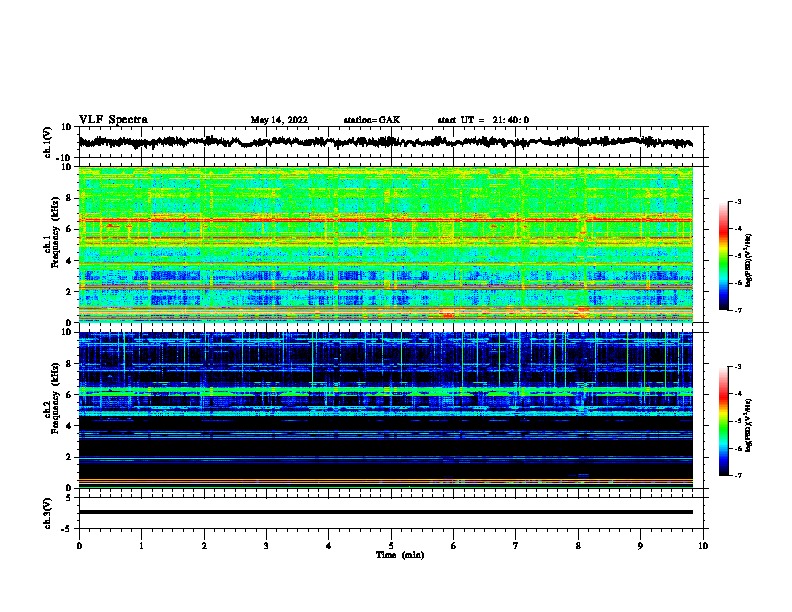
Task: Click inside the ch.2 frequency spectrogram
Action: 385,410
